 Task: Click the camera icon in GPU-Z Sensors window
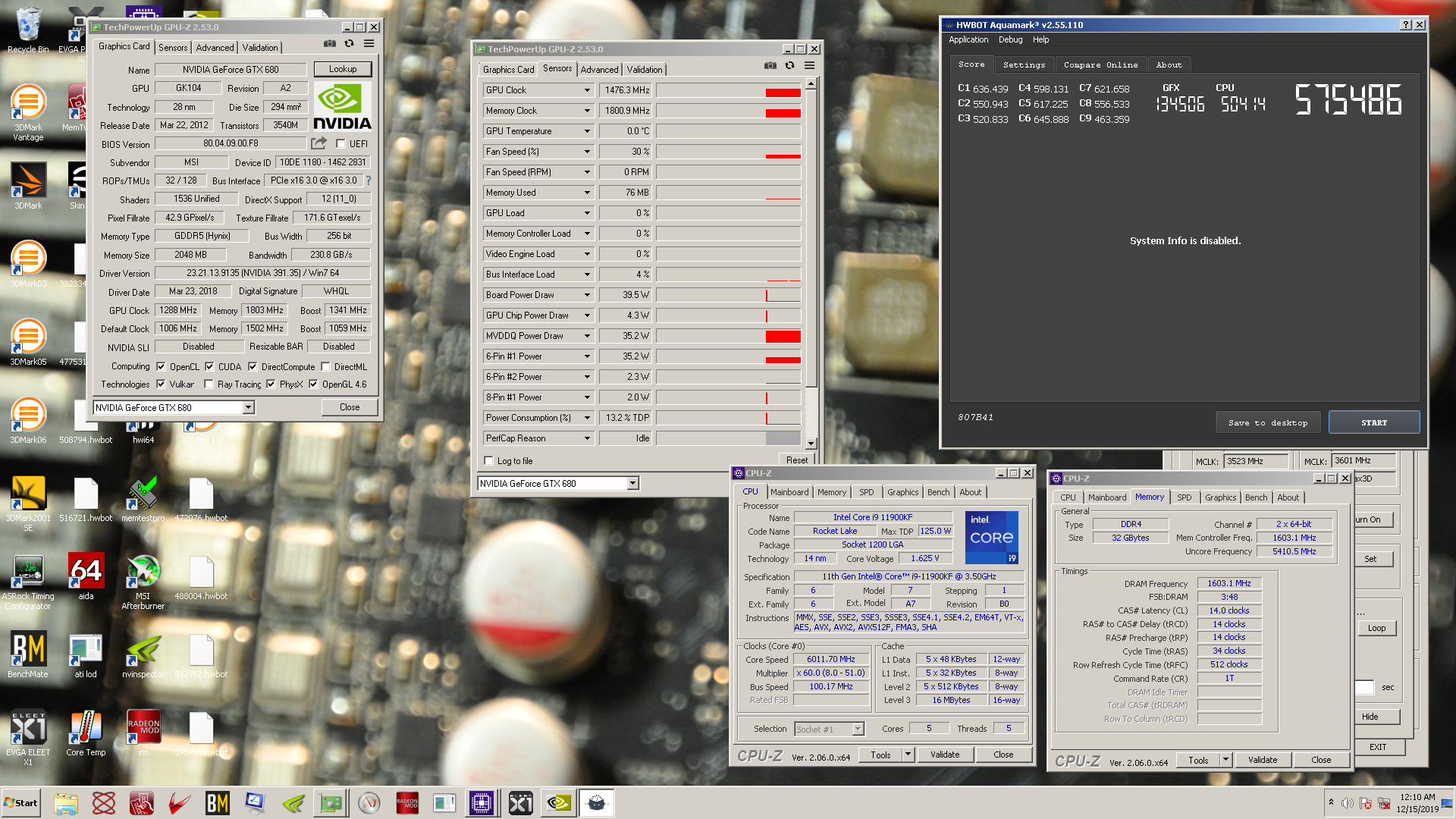770,66
